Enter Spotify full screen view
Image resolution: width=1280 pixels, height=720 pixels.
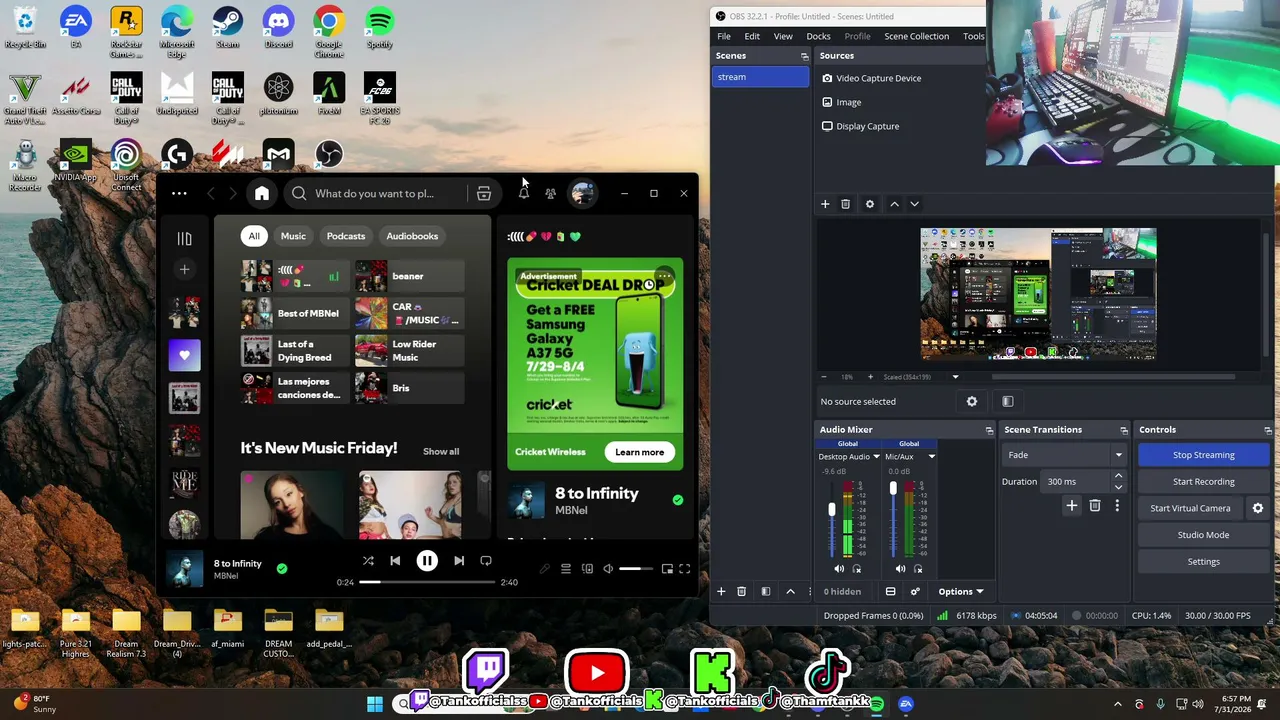(685, 569)
